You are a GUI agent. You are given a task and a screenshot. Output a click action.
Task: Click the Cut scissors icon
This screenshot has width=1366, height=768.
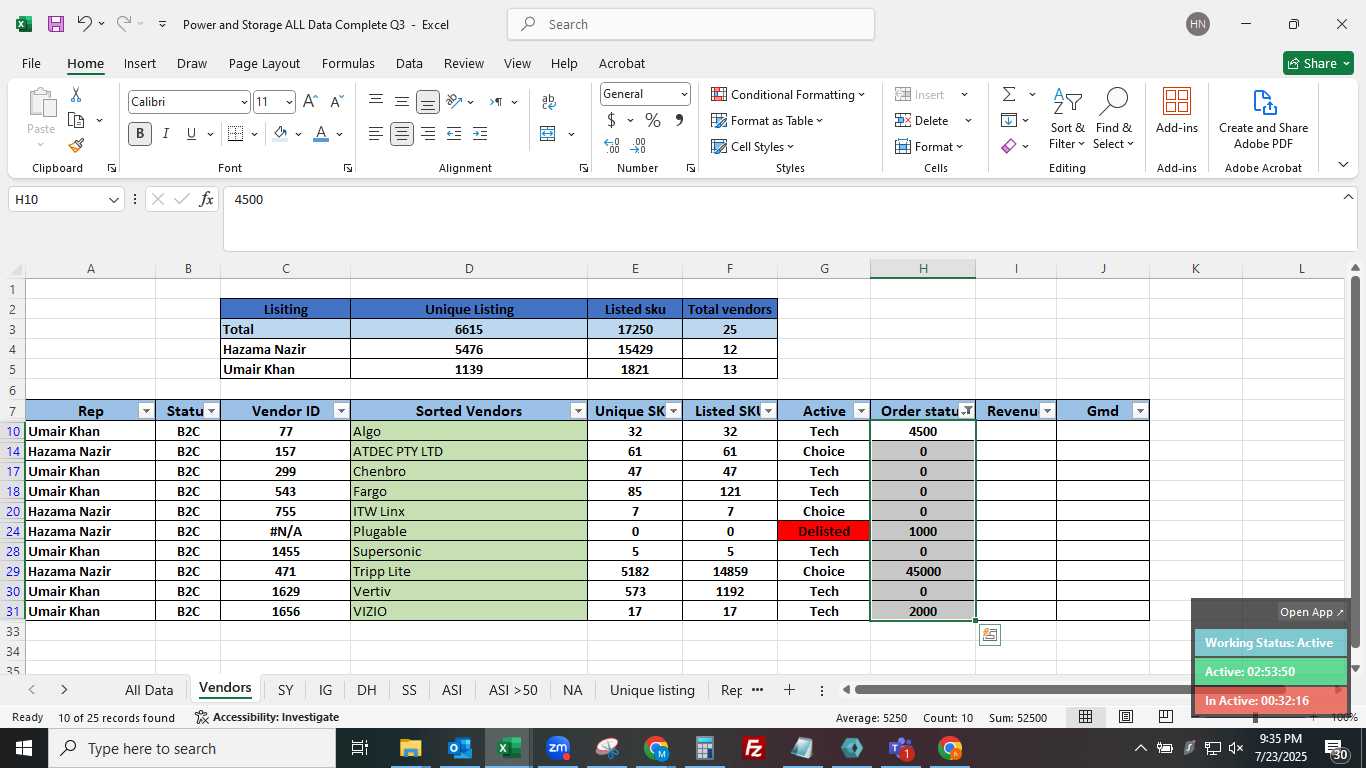point(75,95)
